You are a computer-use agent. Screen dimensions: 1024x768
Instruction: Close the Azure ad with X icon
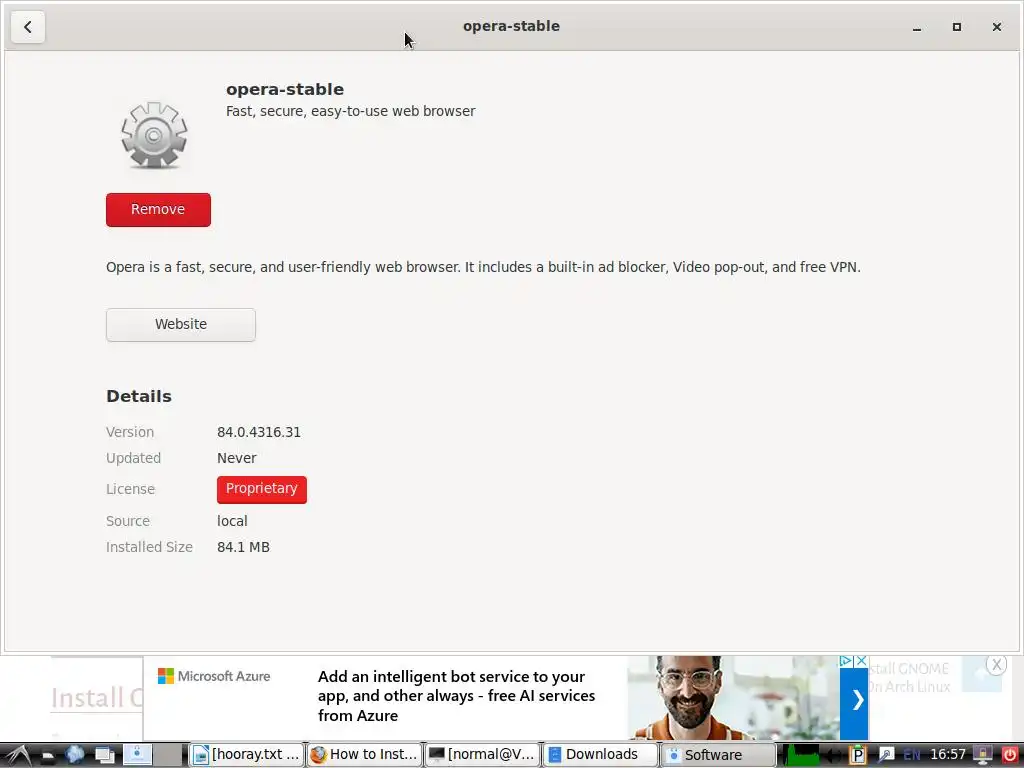point(861,661)
